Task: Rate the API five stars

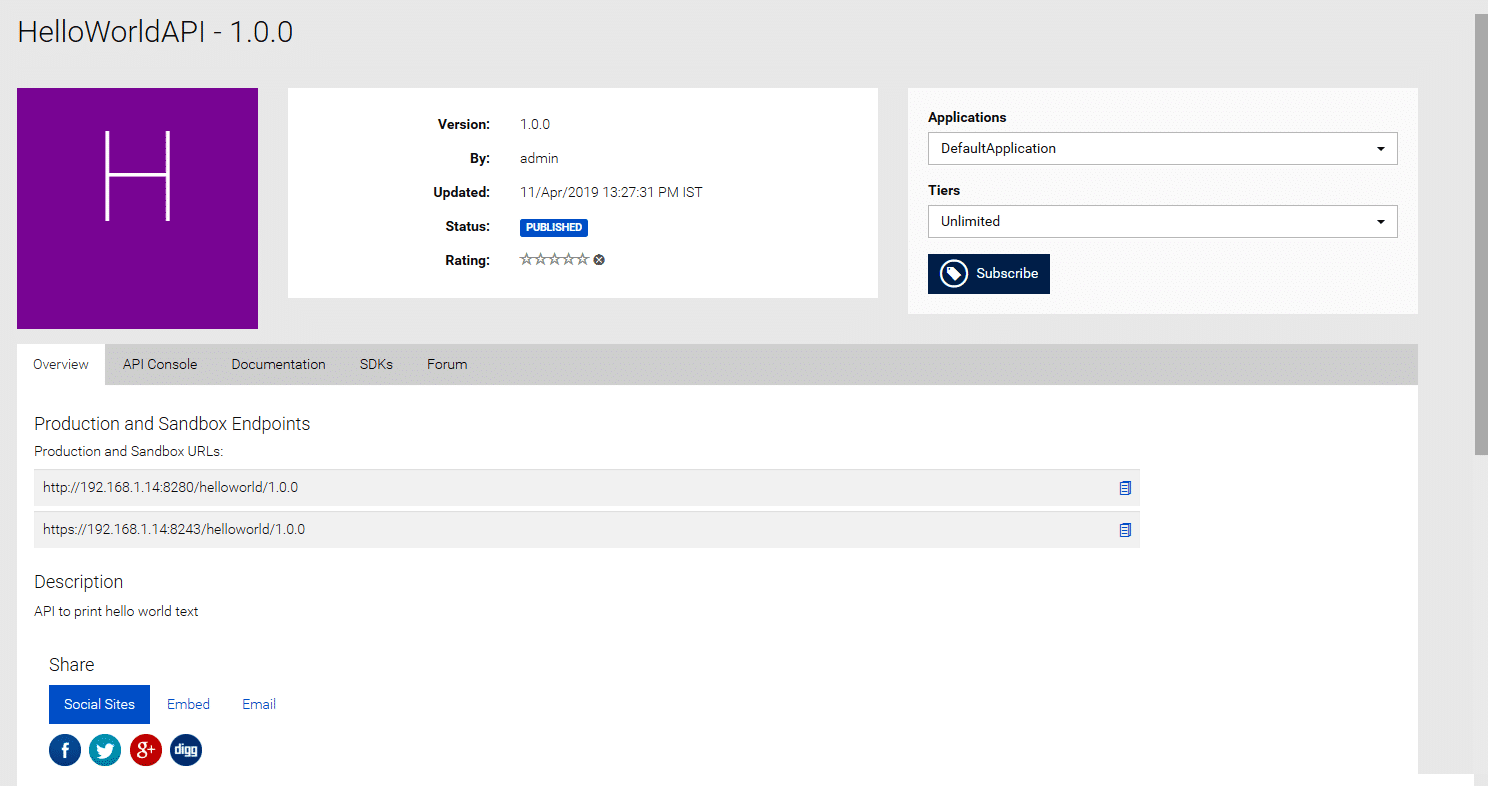Action: click(583, 260)
